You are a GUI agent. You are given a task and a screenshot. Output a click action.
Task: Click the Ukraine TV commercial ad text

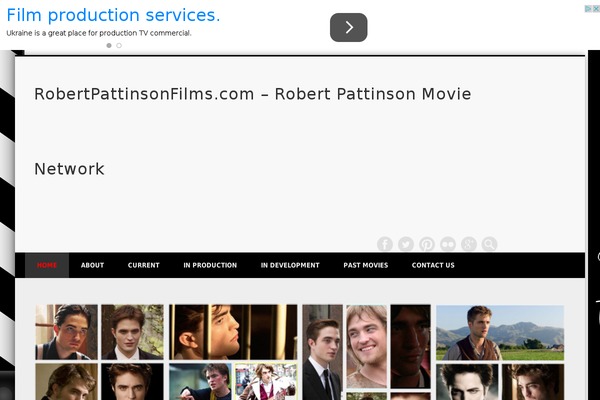tap(99, 33)
